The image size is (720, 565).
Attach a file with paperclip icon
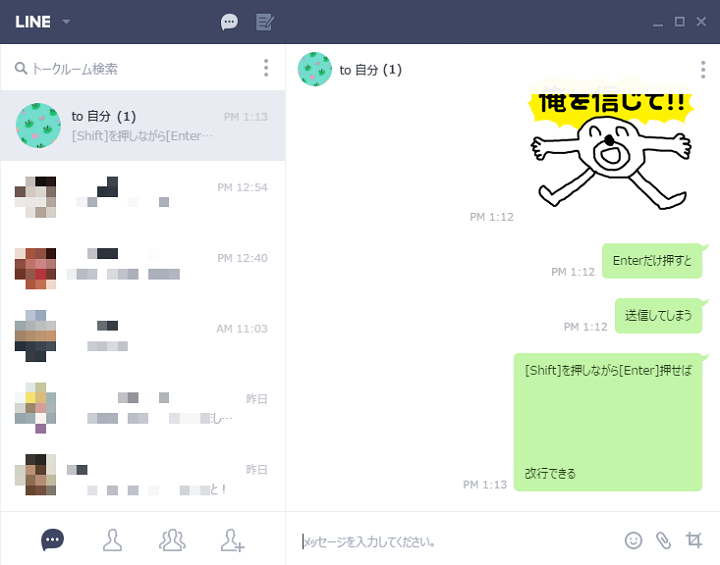(x=664, y=541)
